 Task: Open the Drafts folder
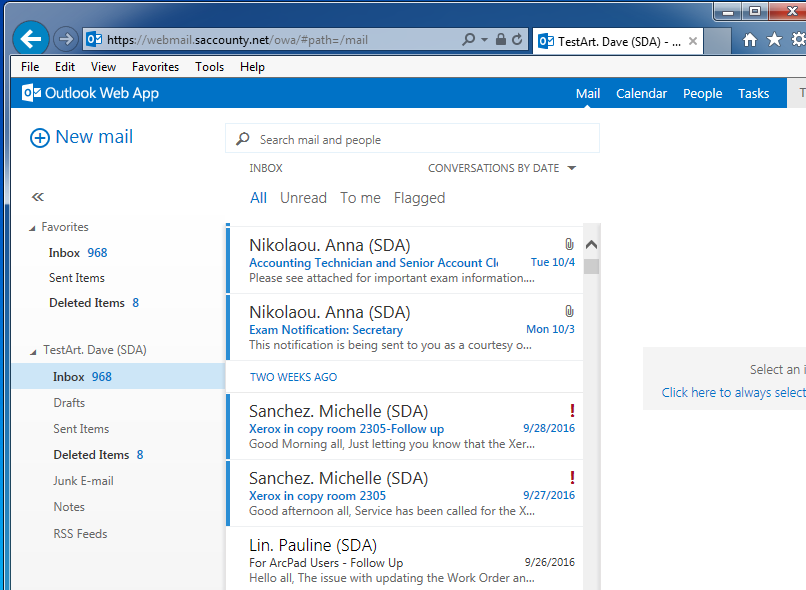pos(69,403)
